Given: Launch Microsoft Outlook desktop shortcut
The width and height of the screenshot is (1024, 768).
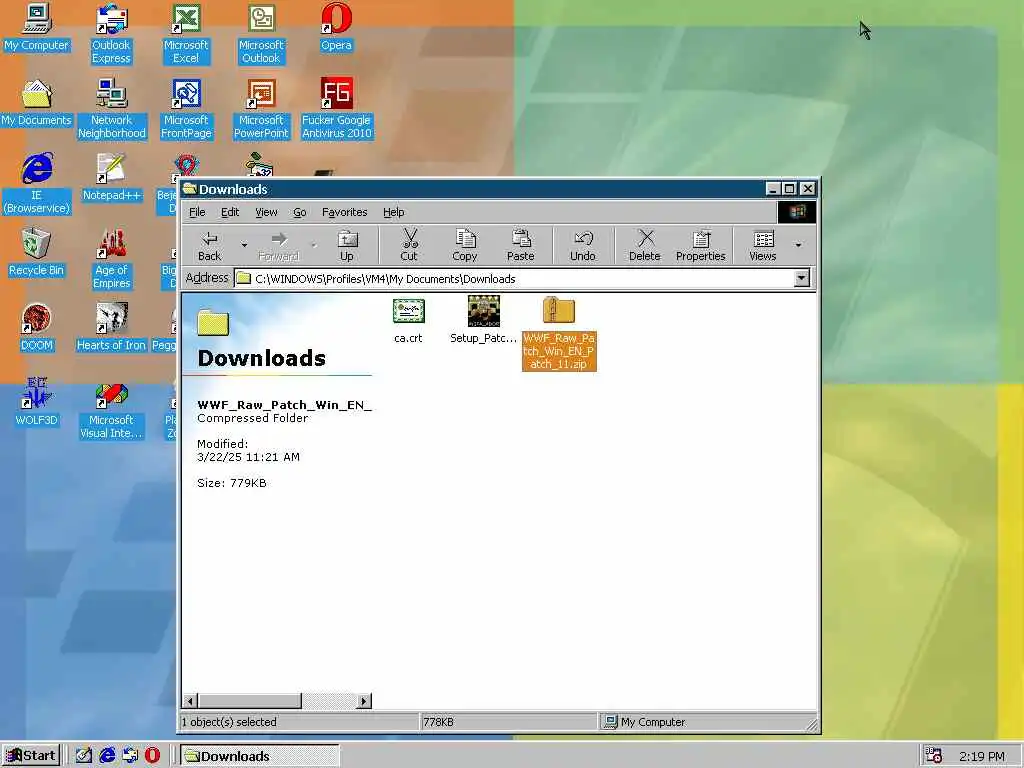Looking at the screenshot, I should point(261,34).
